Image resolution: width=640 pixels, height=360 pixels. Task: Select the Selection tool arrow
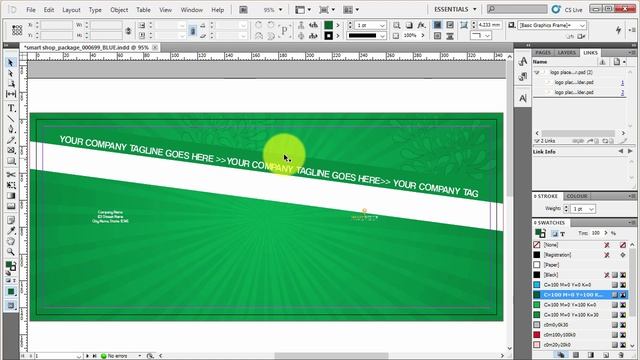click(x=11, y=62)
